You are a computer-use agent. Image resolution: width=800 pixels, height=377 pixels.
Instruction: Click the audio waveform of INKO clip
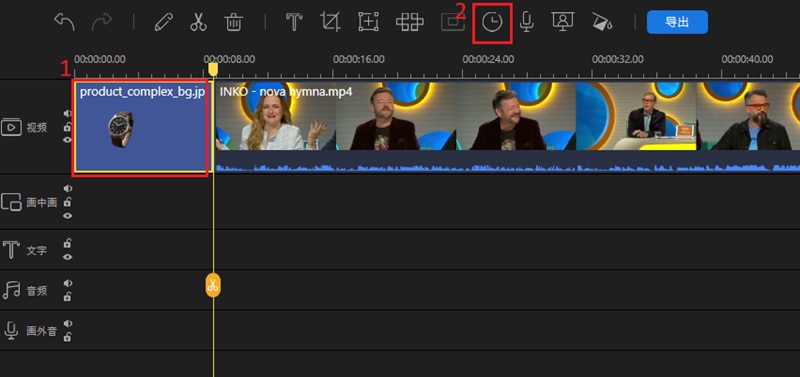tap(507, 167)
